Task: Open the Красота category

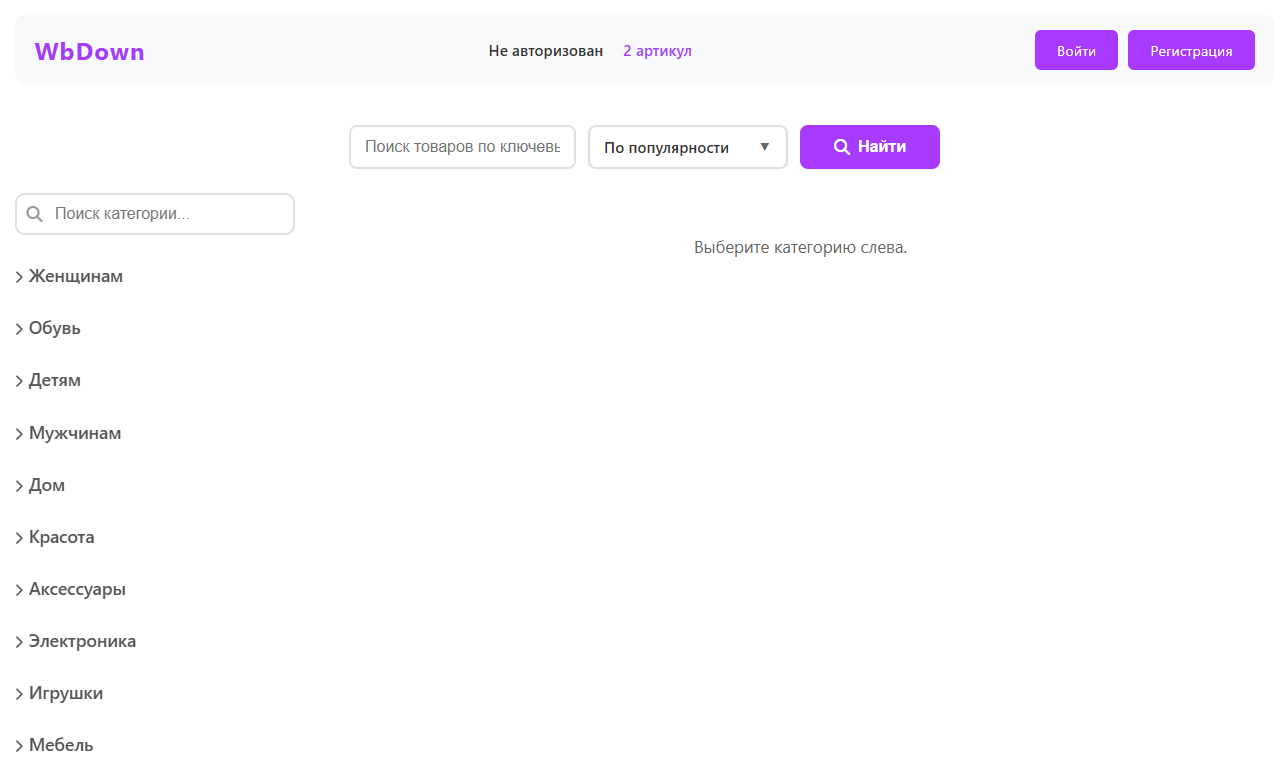Action: pyautogui.click(x=61, y=537)
